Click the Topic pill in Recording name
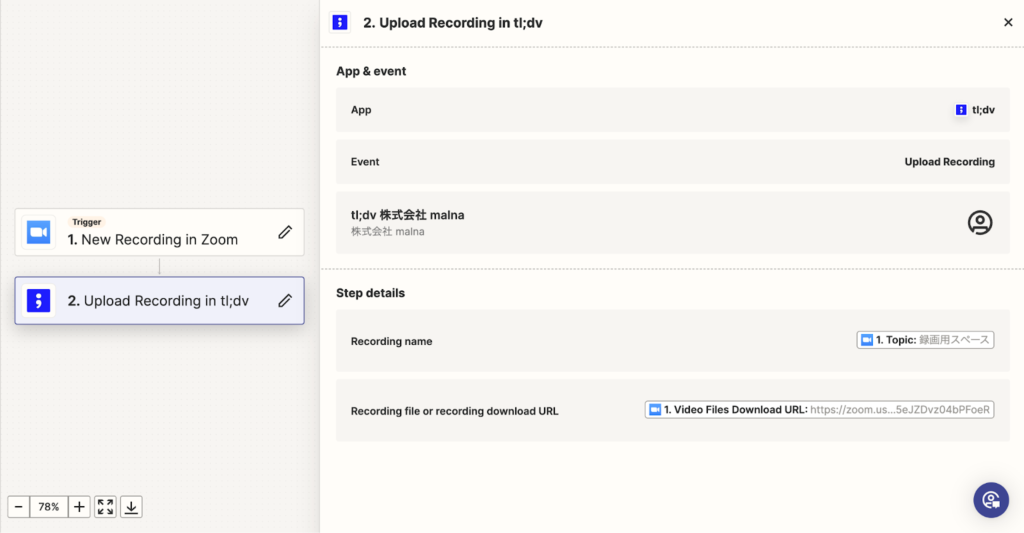This screenshot has height=533, width=1024. [x=925, y=340]
